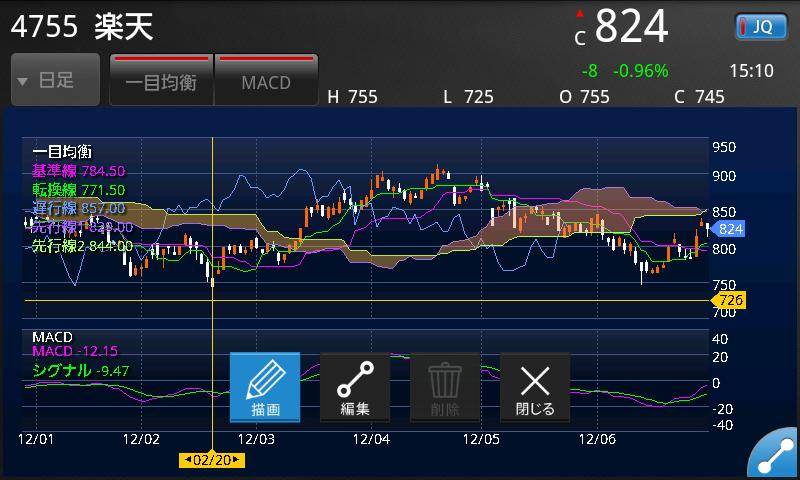Screen dimensions: 800x480
Task: Tap the L 725 low value
Action: click(x=468, y=96)
